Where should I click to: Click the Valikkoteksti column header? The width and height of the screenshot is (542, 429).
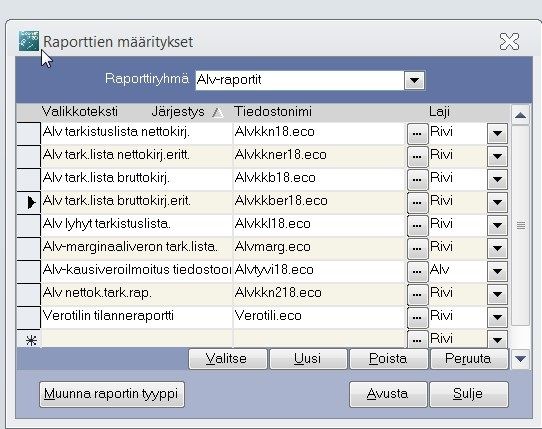80,112
